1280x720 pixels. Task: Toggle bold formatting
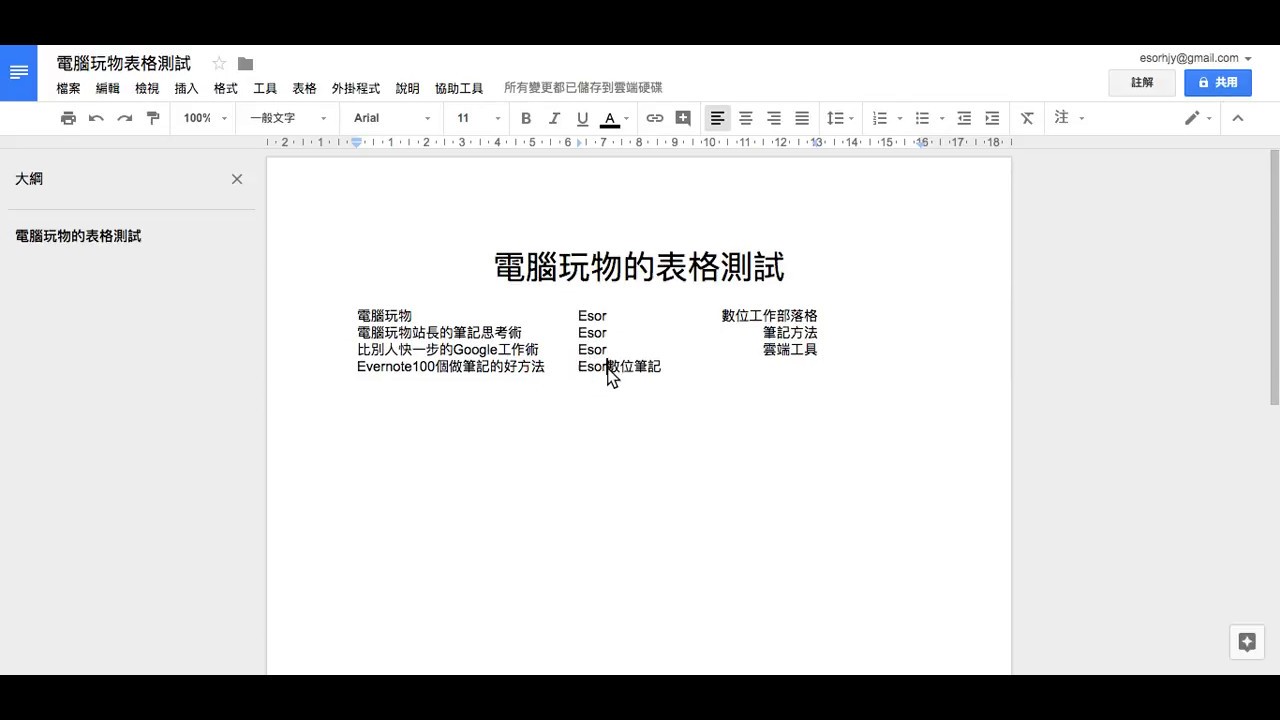coord(526,118)
